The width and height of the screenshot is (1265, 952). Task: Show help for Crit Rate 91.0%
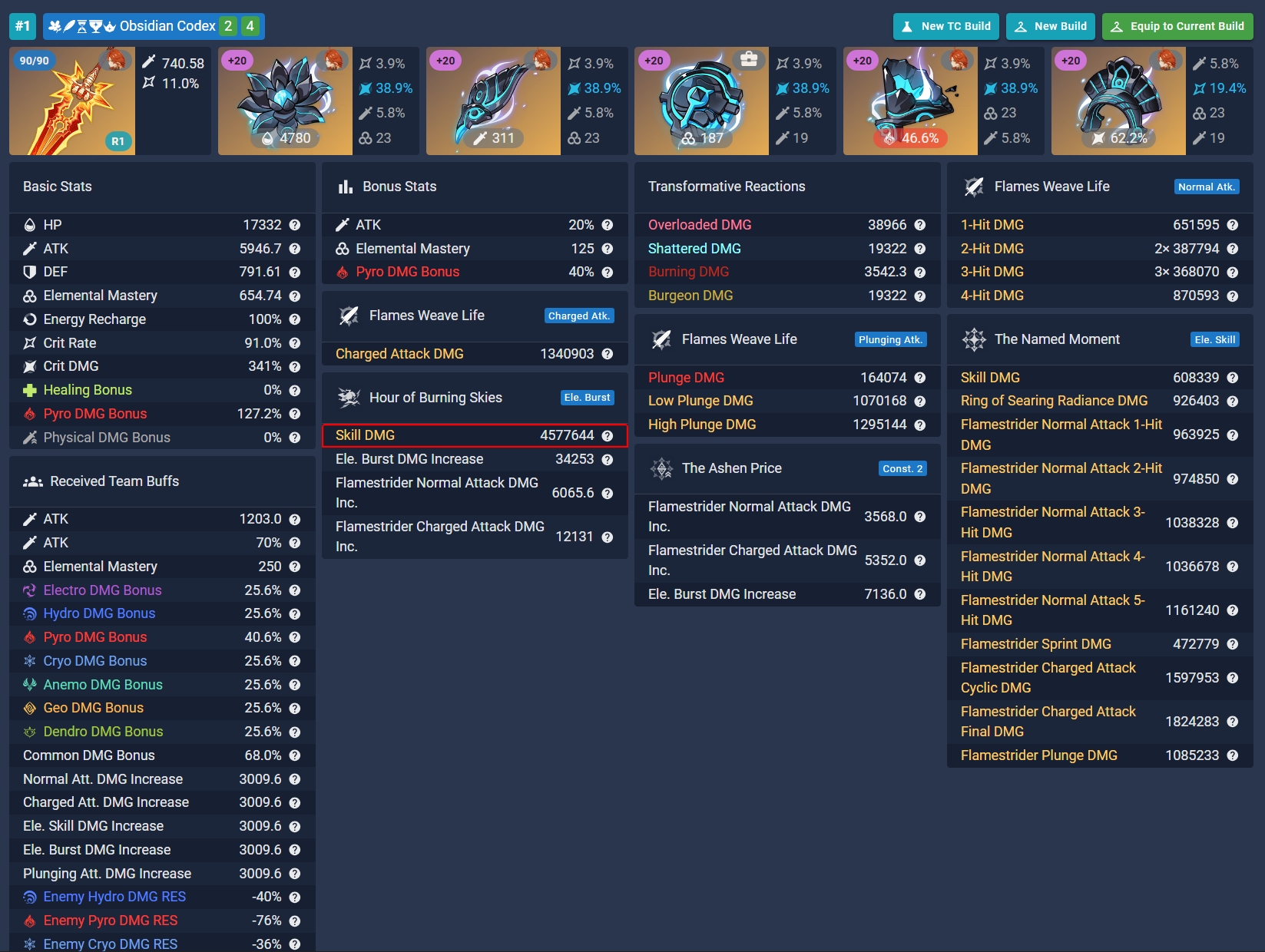click(x=295, y=343)
